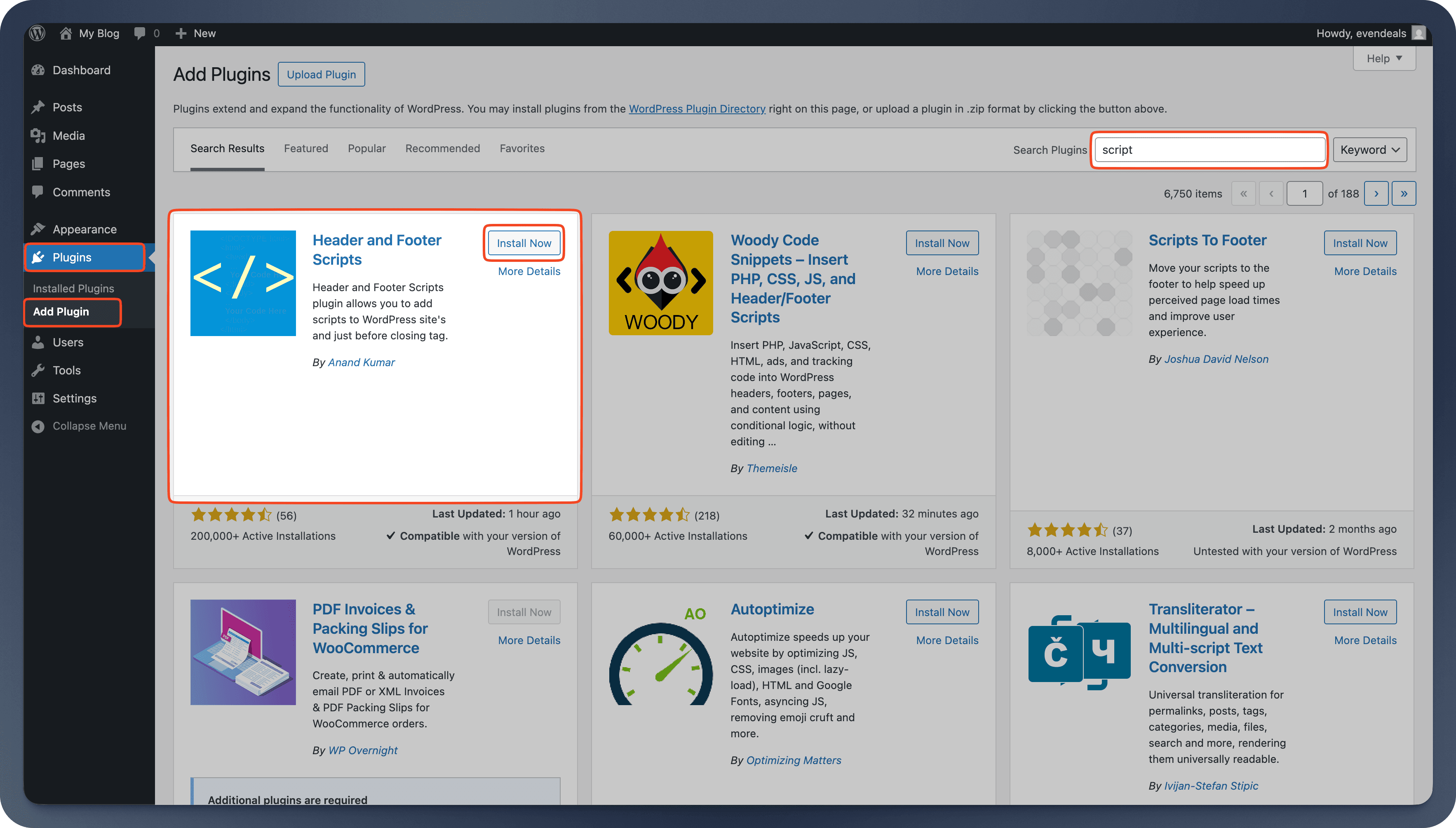
Task: Click the comments bubble in the admin bar
Action: click(x=141, y=33)
